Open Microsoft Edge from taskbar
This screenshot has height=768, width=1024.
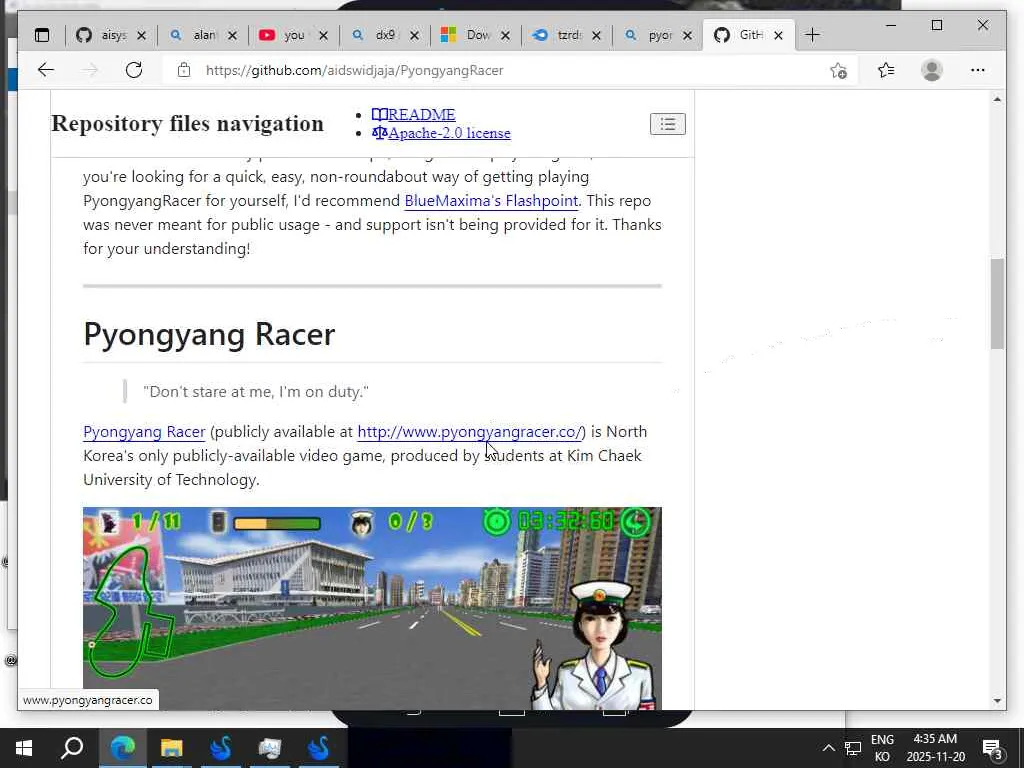click(x=123, y=748)
